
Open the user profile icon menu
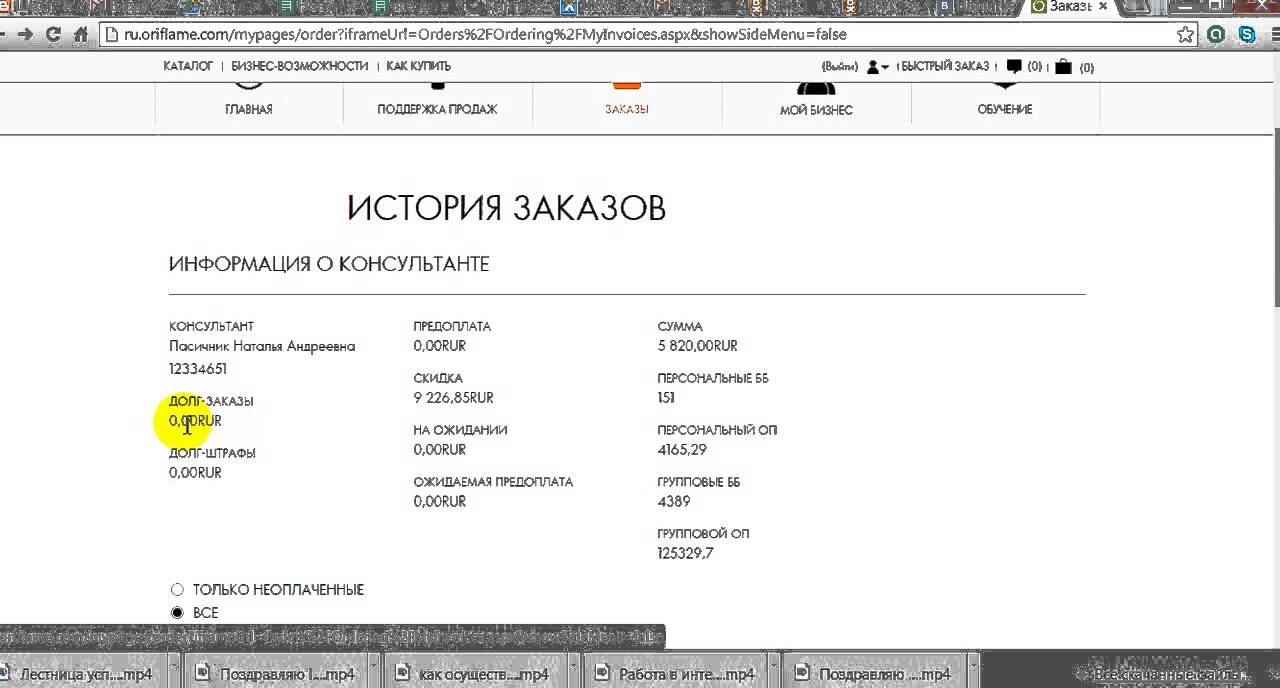click(877, 67)
